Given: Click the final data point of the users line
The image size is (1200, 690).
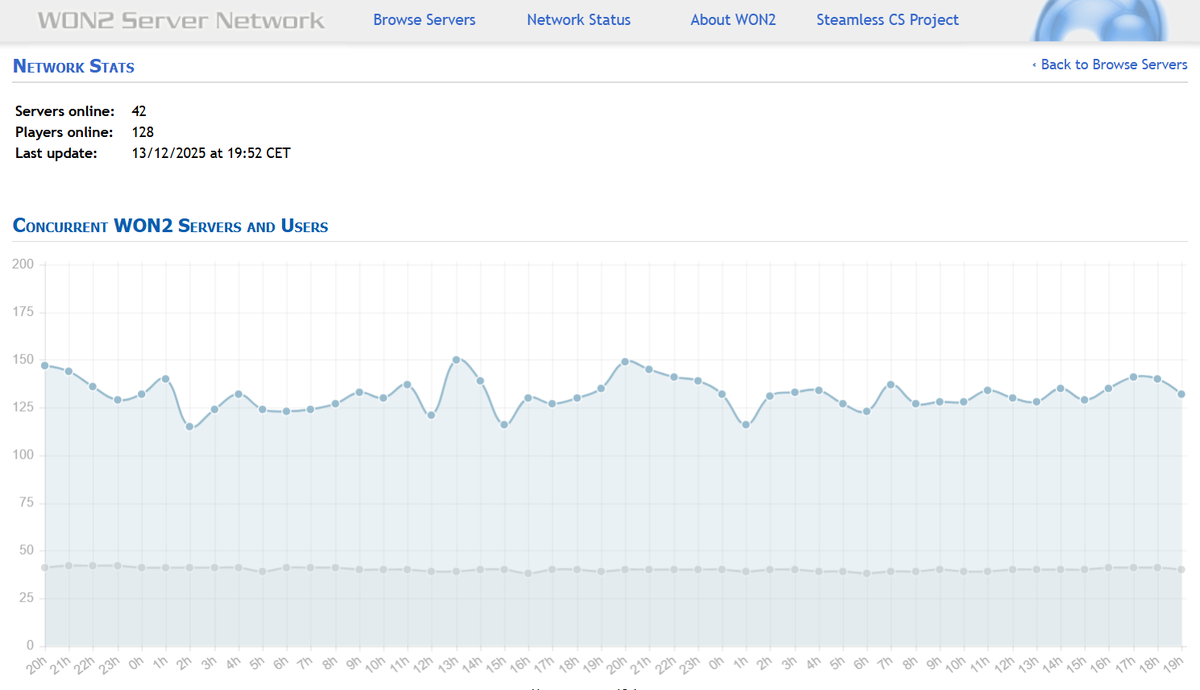Looking at the screenshot, I should tap(1181, 394).
